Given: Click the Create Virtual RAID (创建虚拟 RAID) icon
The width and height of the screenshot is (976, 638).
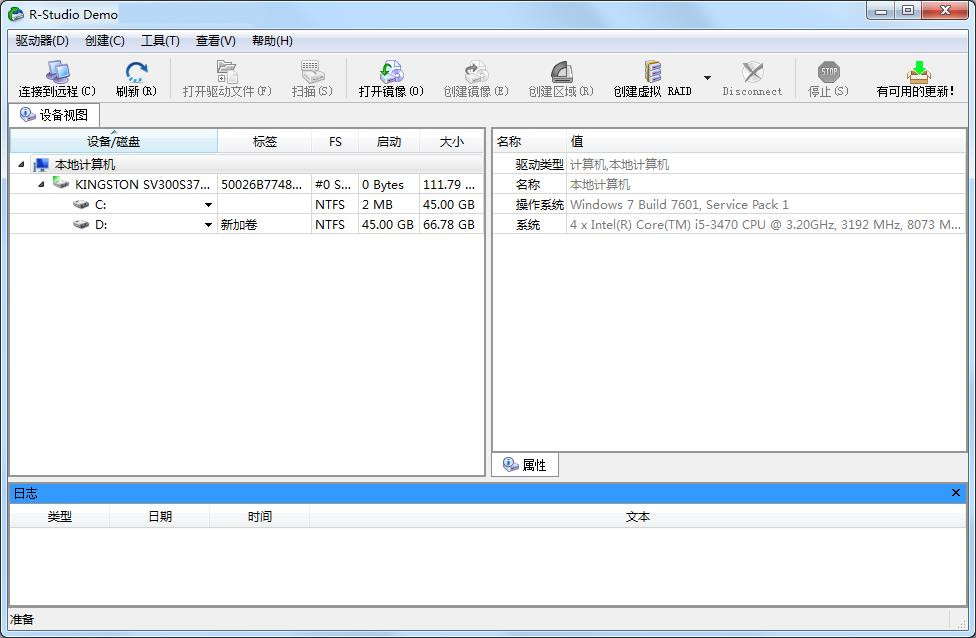Looking at the screenshot, I should coord(652,72).
